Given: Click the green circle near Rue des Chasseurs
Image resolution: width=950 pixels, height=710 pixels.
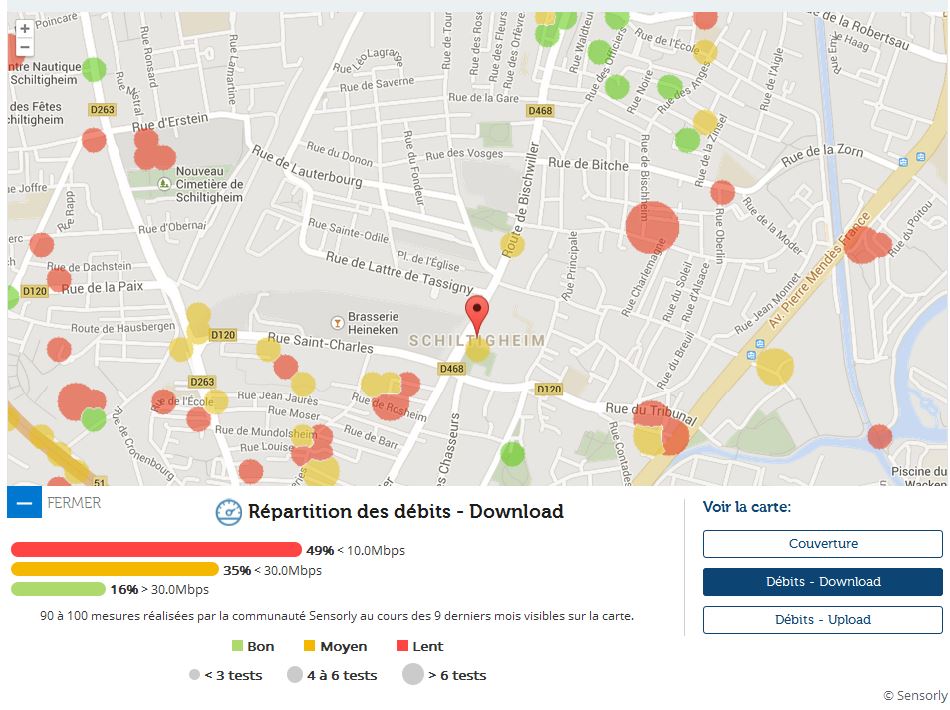Looking at the screenshot, I should [x=512, y=453].
